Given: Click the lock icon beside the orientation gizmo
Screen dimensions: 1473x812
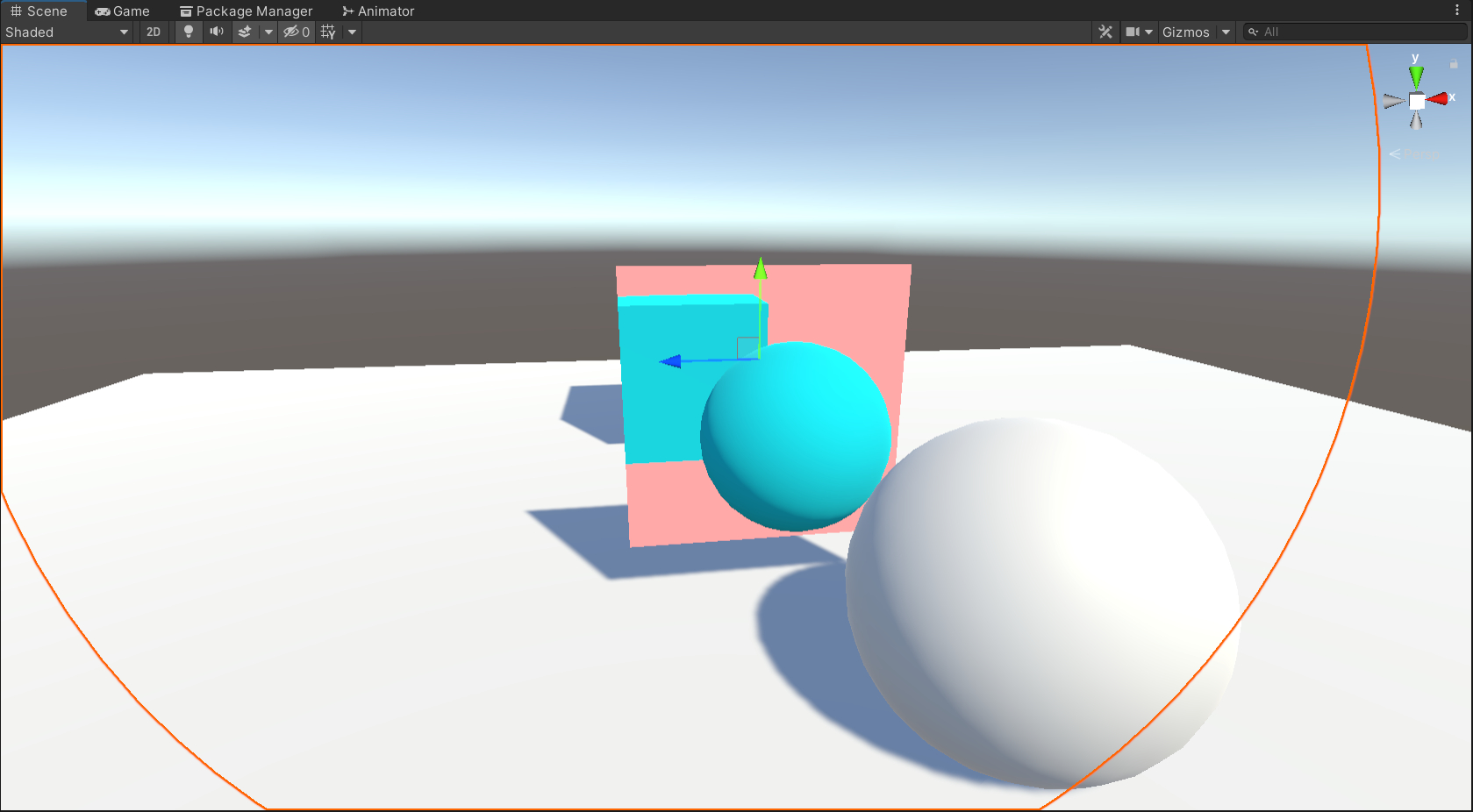Looking at the screenshot, I should pyautogui.click(x=1454, y=64).
